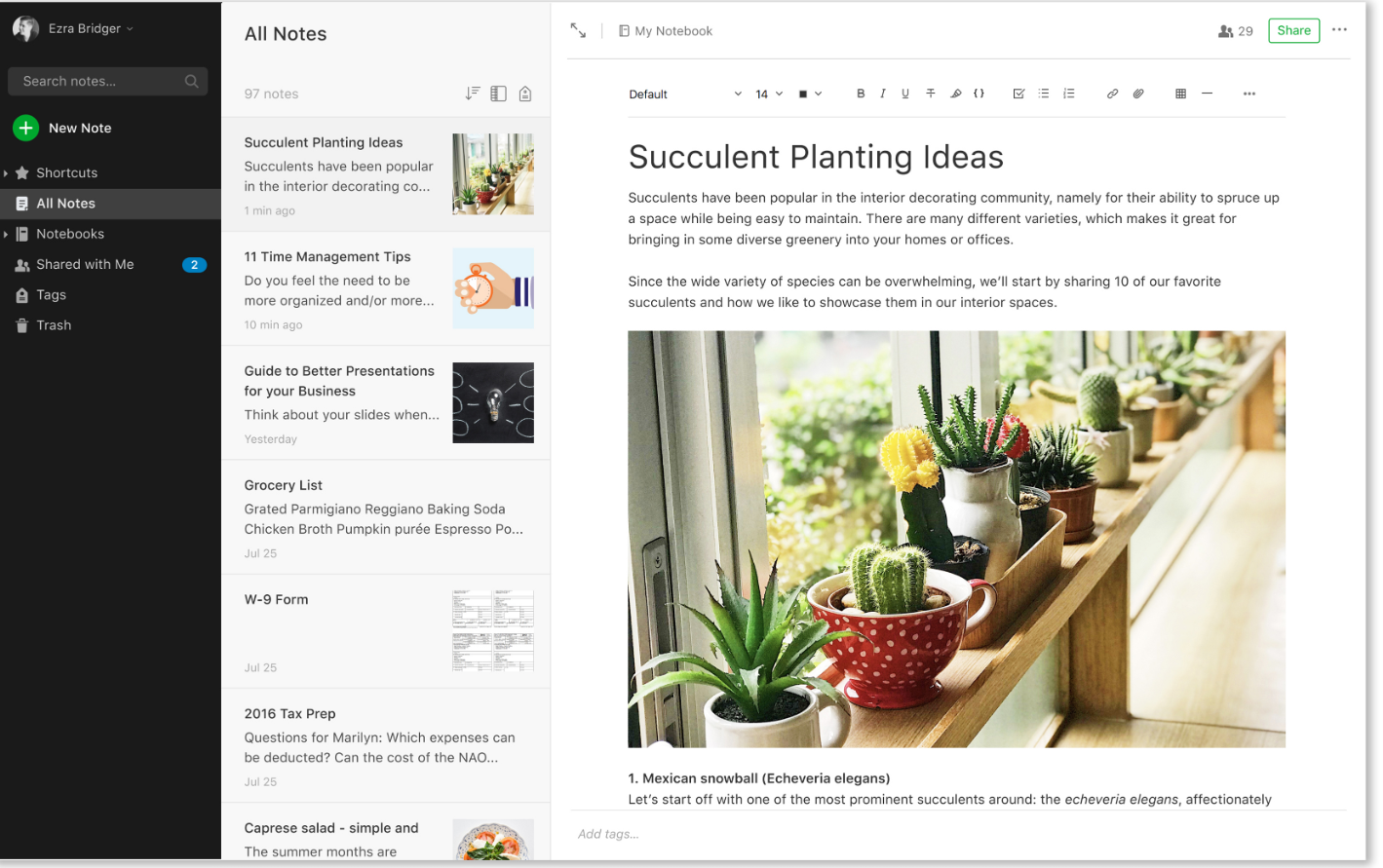Open the font size 14 dropdown
Viewport: 1383px width, 868px height.
coord(769,94)
